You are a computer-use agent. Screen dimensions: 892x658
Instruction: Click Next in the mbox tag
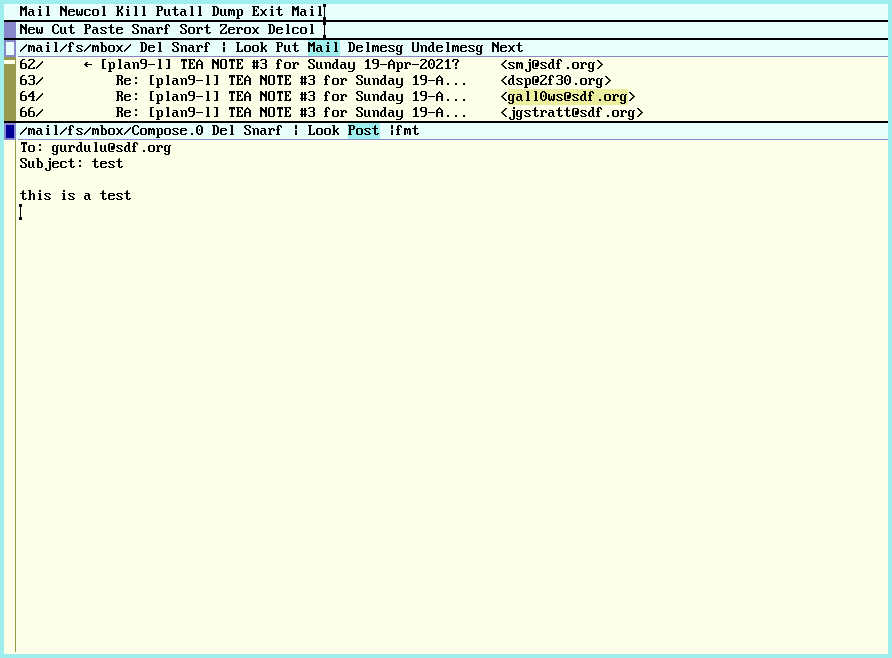(x=507, y=48)
